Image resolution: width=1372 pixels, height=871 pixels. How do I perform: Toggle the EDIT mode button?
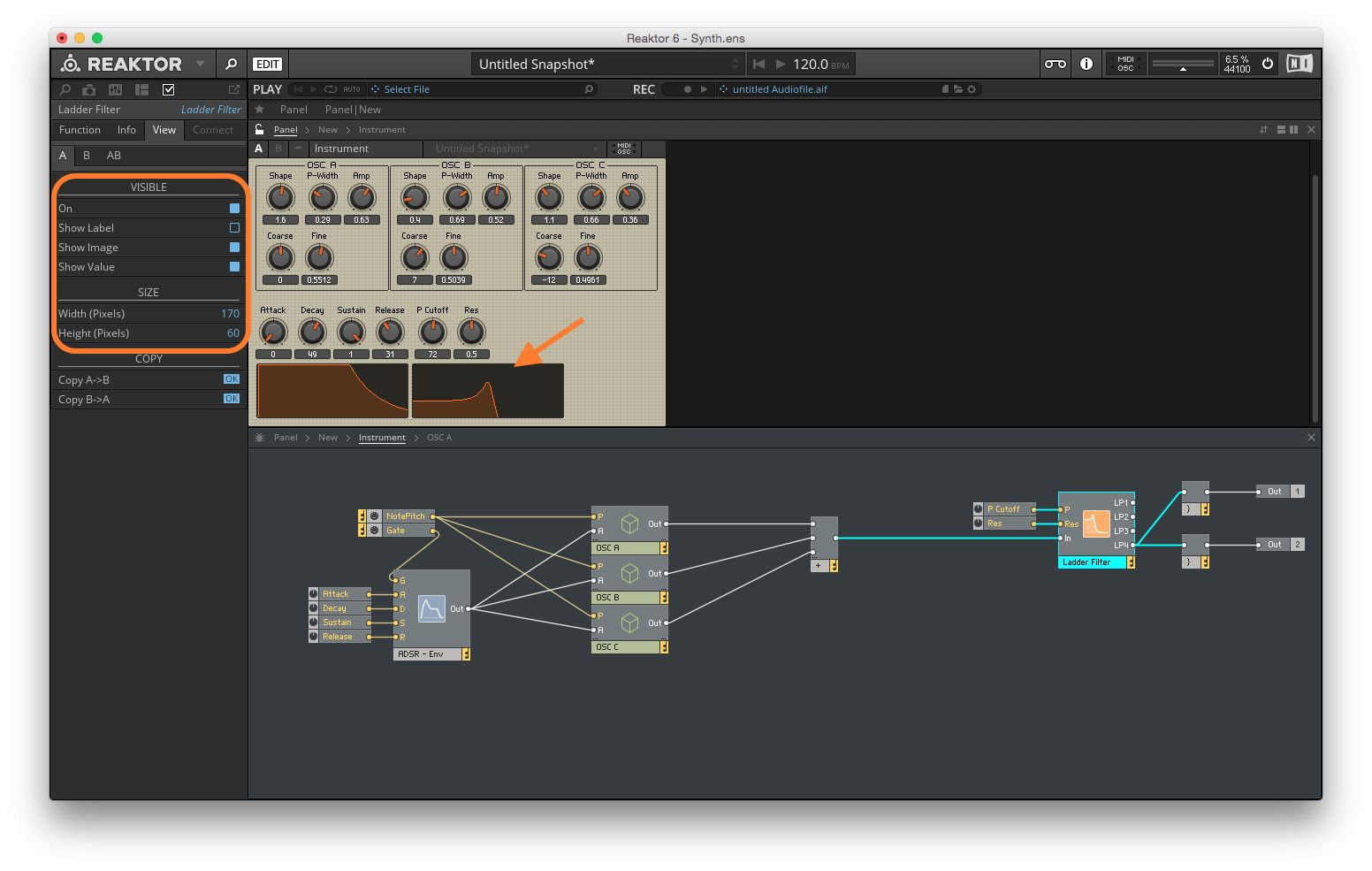point(267,64)
